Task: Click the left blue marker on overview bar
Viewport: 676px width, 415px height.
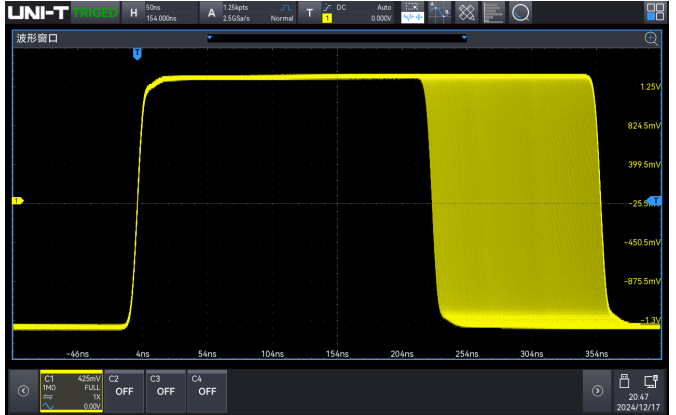Action: click(x=209, y=38)
